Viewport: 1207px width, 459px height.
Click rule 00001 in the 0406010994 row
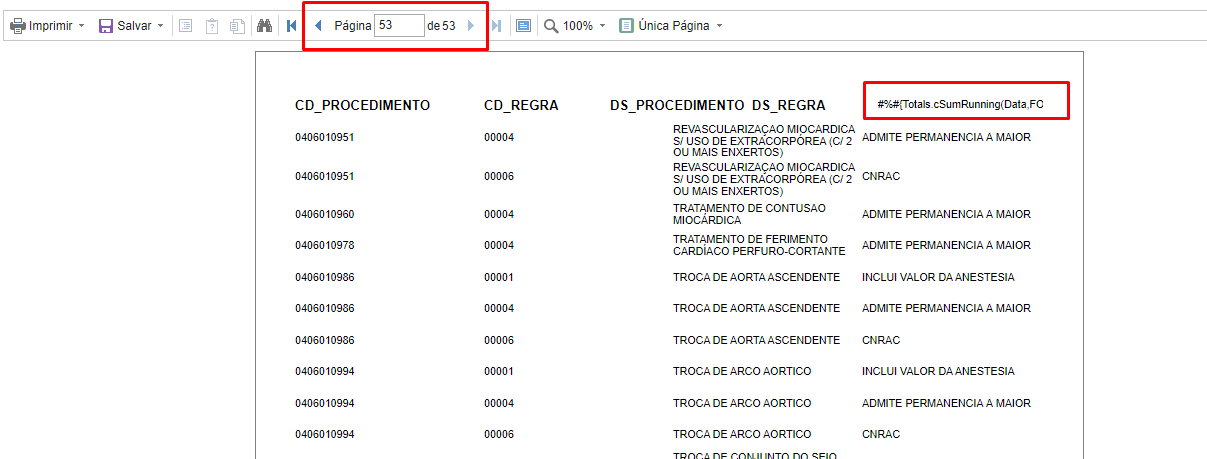499,371
